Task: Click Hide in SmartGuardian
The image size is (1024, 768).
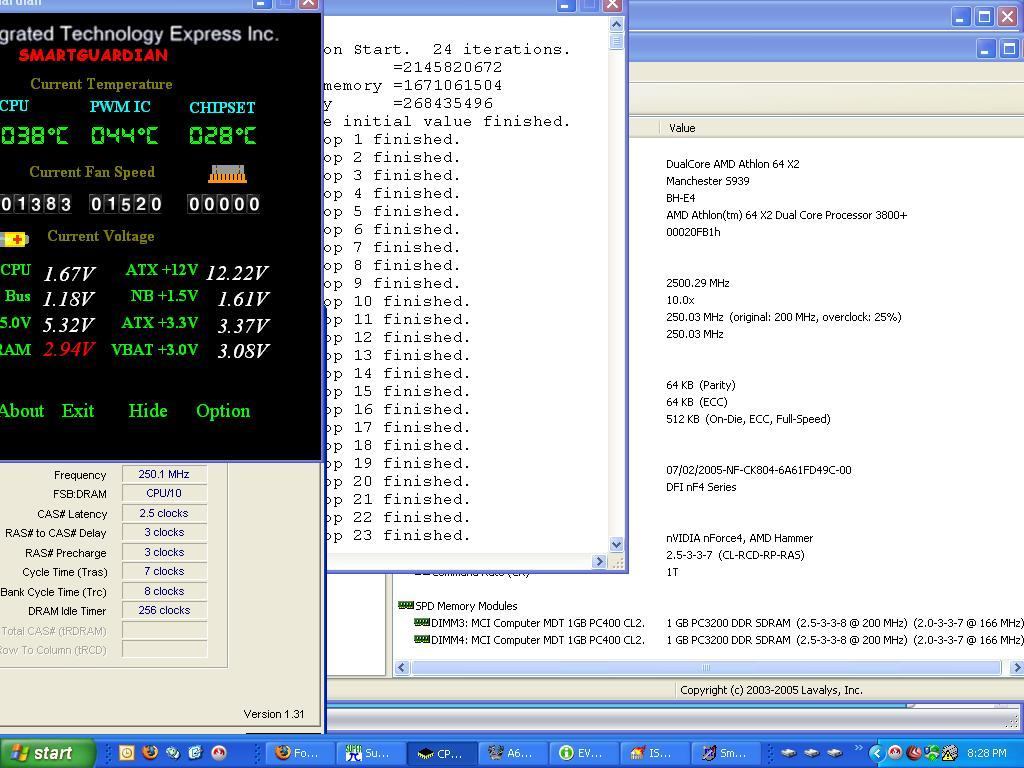Action: pyautogui.click(x=148, y=411)
